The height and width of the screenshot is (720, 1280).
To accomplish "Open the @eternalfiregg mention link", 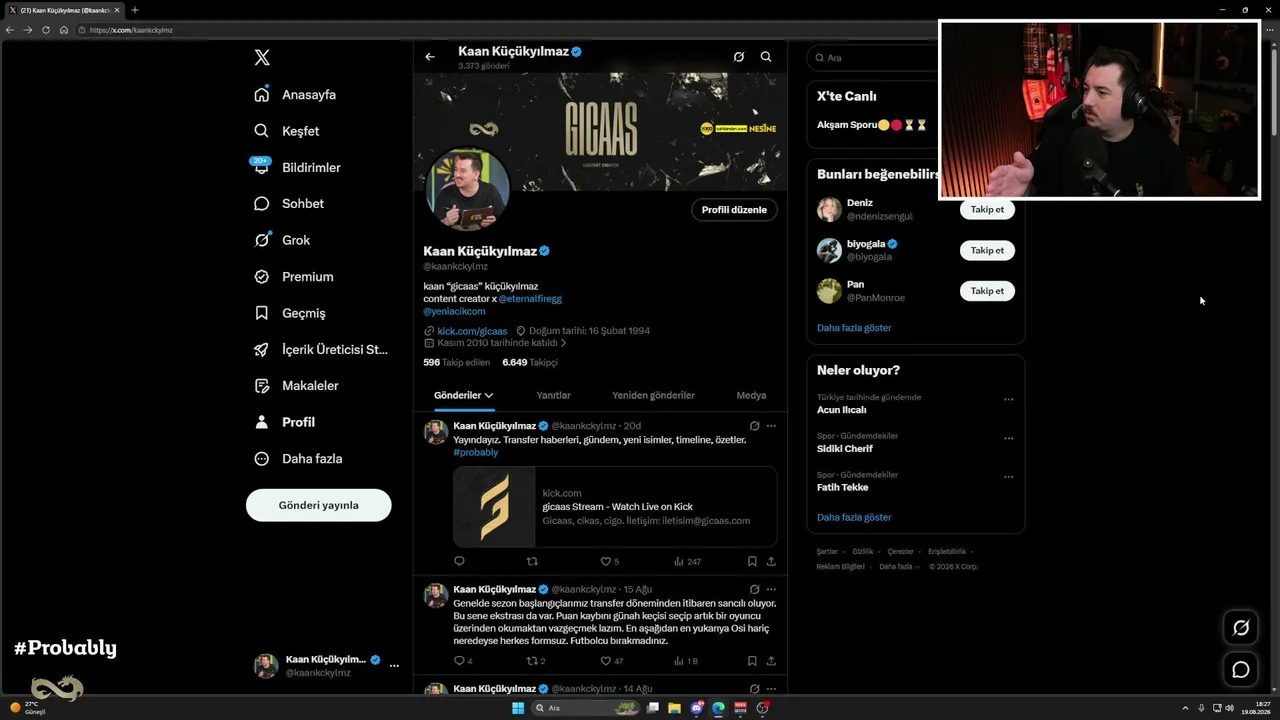I will [x=530, y=299].
